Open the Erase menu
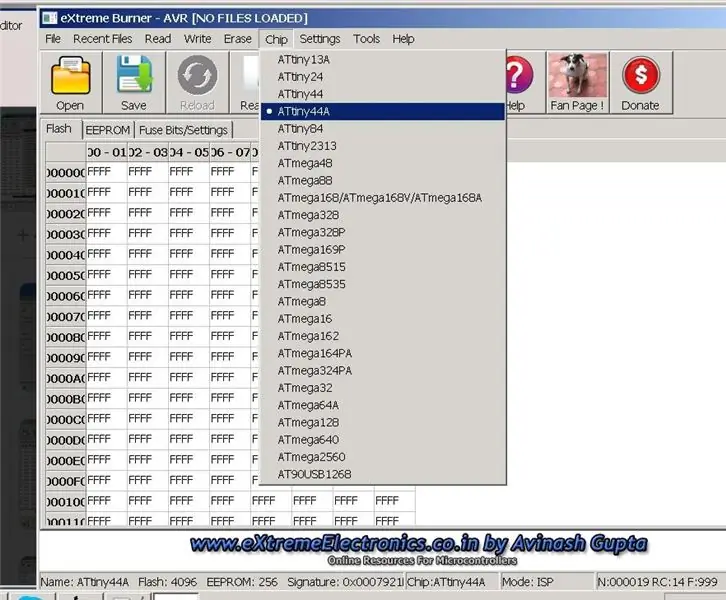 point(238,39)
